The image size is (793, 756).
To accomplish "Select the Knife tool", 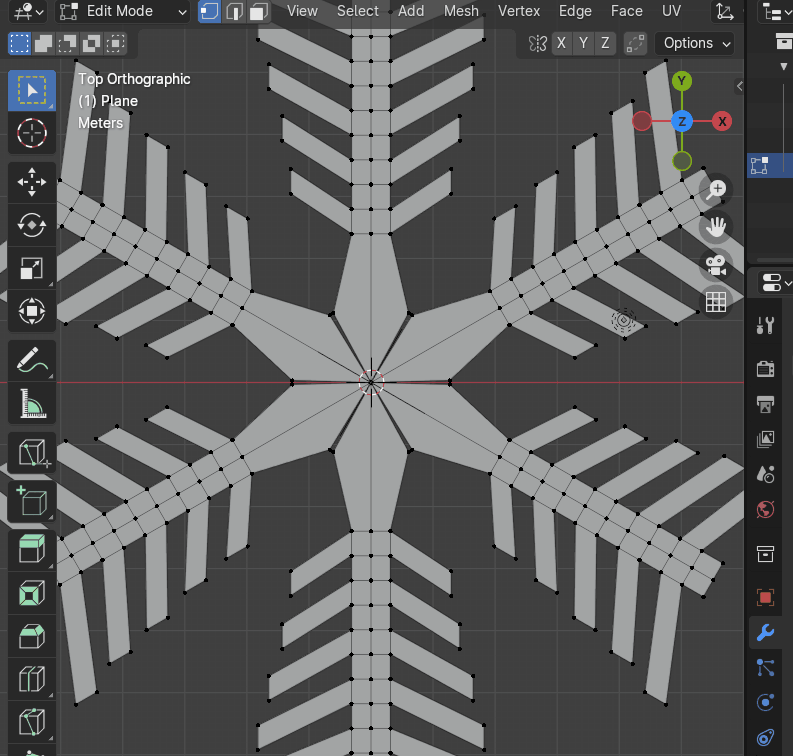I will [x=32, y=722].
